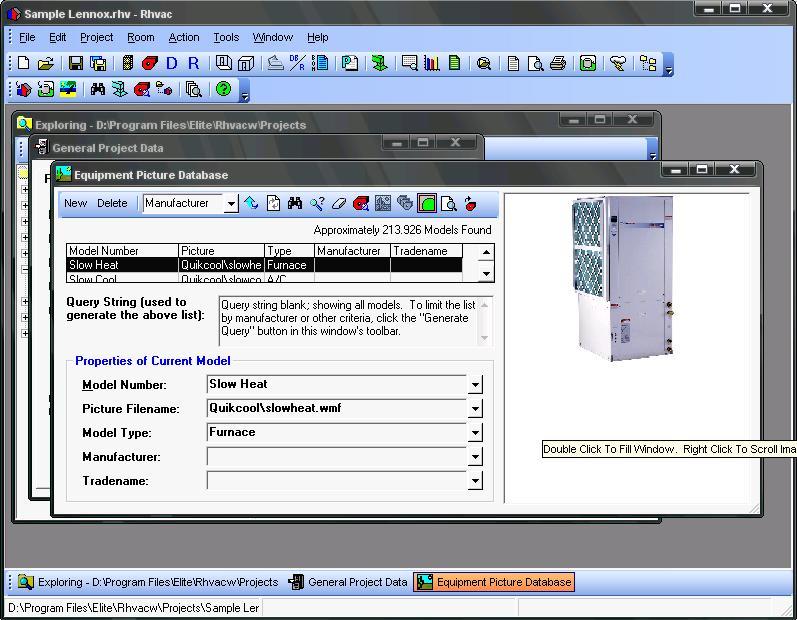This screenshot has width=797, height=620.
Task: Click the printer icon in main toolbar
Action: 558,63
